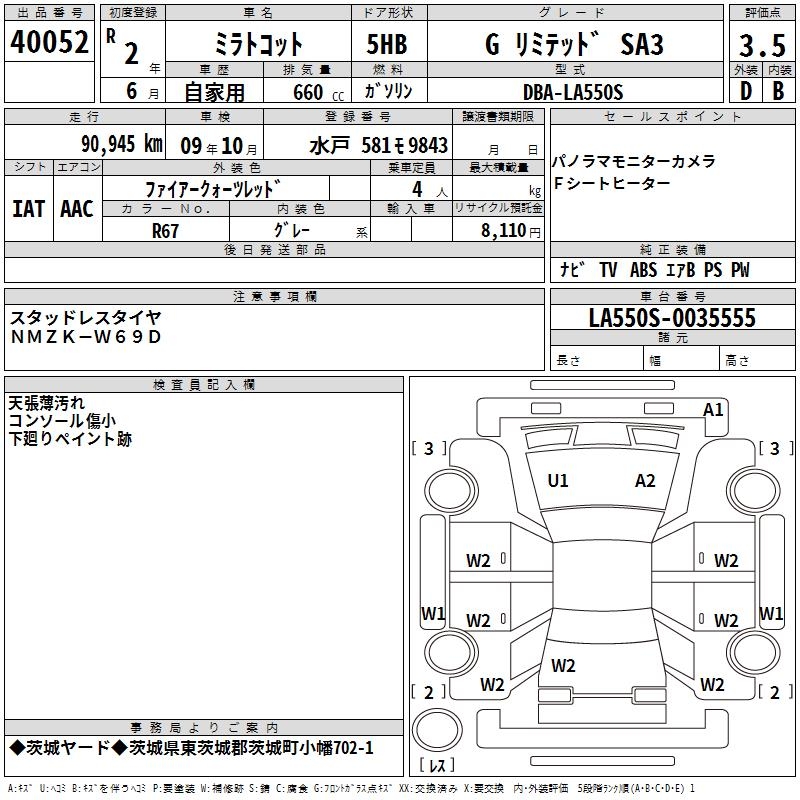Click the lot number 40052
This screenshot has height=800, width=800.
pyautogui.click(x=49, y=43)
